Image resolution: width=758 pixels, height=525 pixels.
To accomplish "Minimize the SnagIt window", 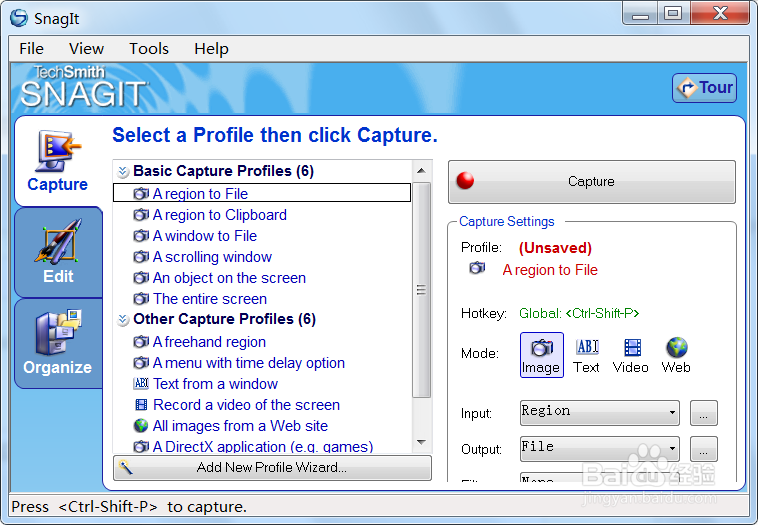I will point(640,14).
